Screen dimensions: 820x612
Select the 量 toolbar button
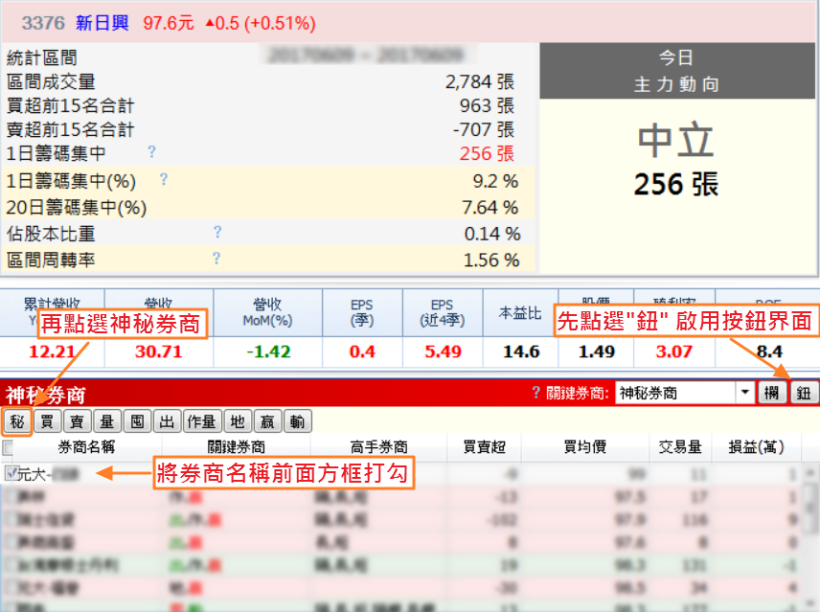pyautogui.click(x=107, y=422)
